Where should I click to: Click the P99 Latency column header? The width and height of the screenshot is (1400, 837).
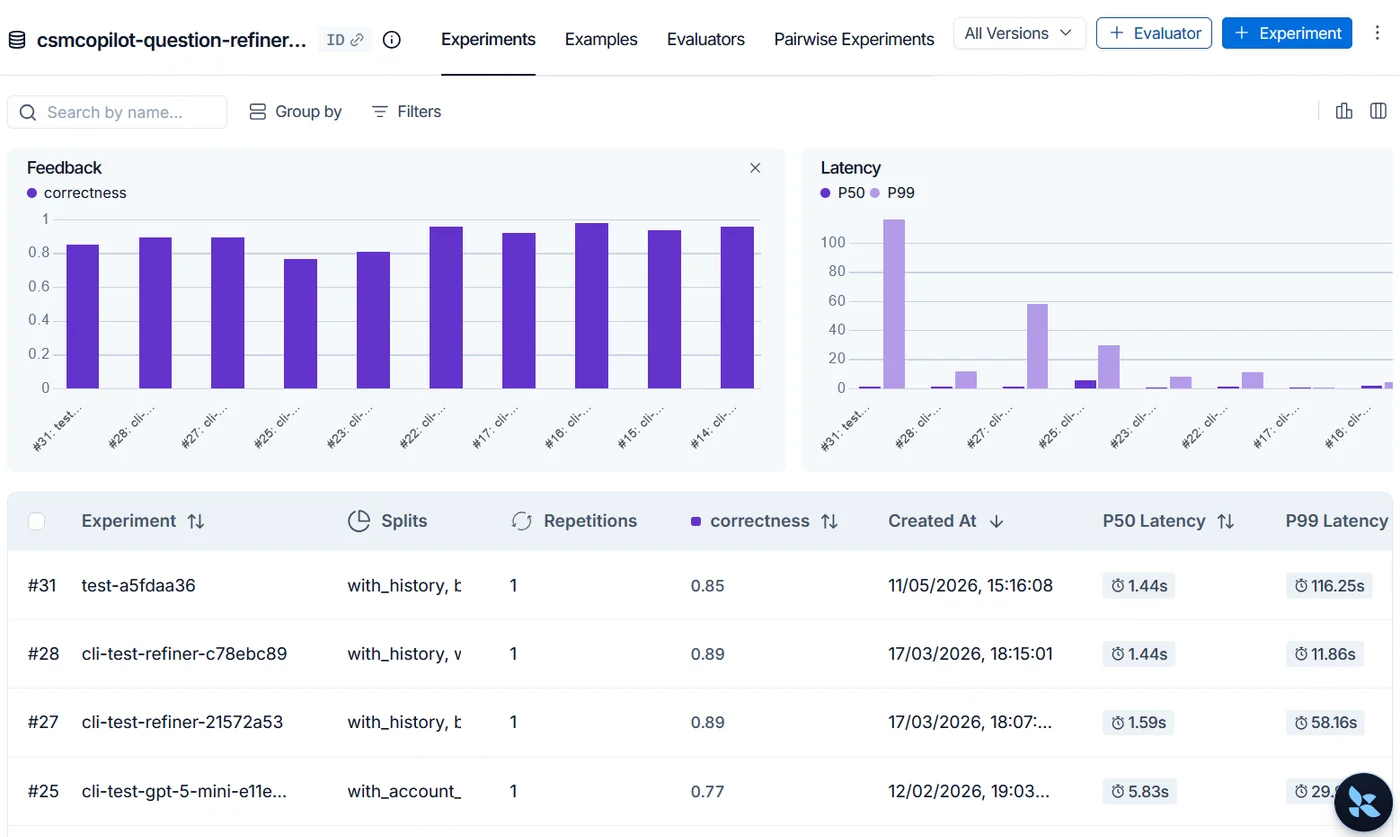(x=1337, y=521)
